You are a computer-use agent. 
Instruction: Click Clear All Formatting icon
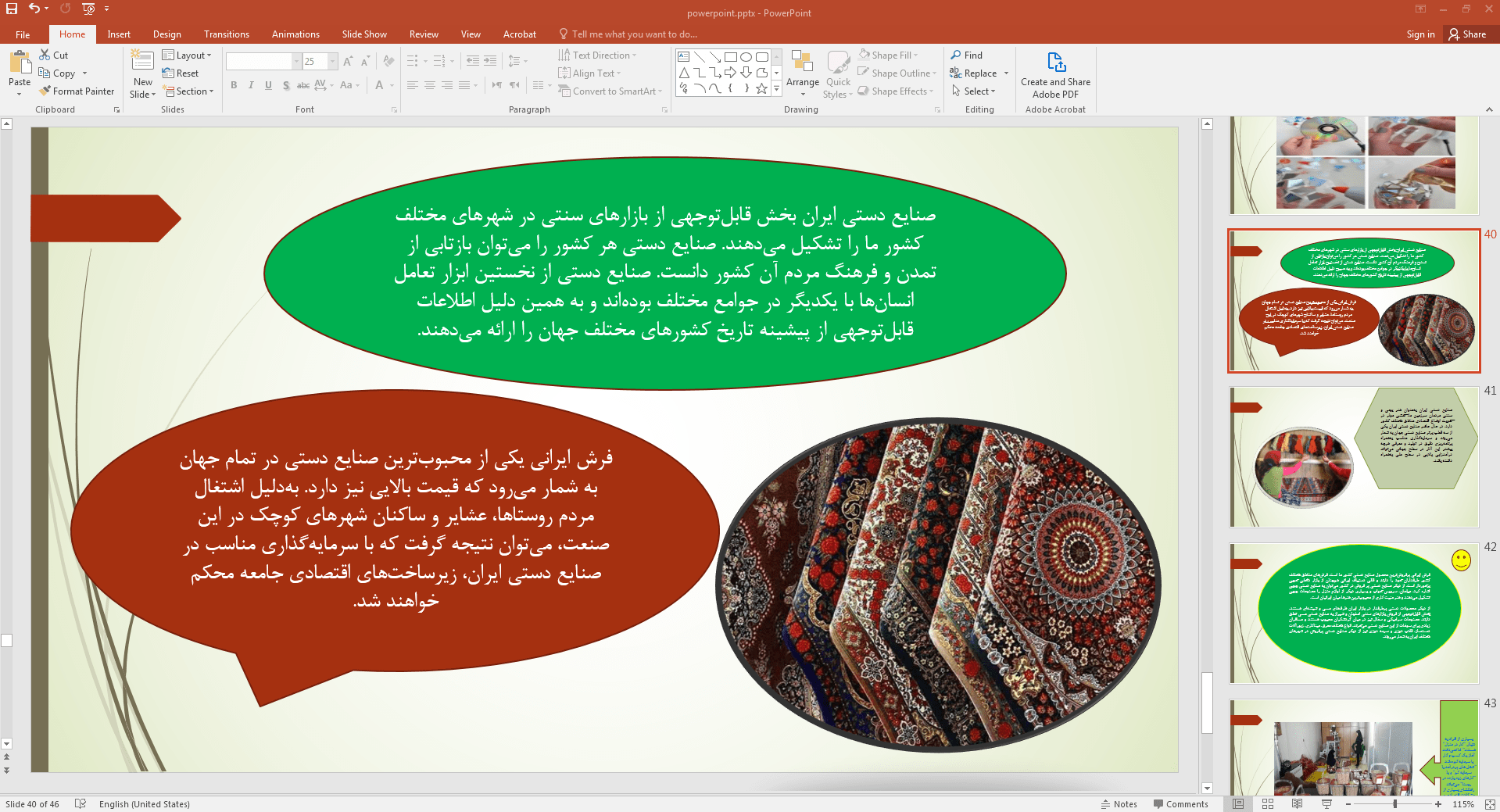coord(388,61)
